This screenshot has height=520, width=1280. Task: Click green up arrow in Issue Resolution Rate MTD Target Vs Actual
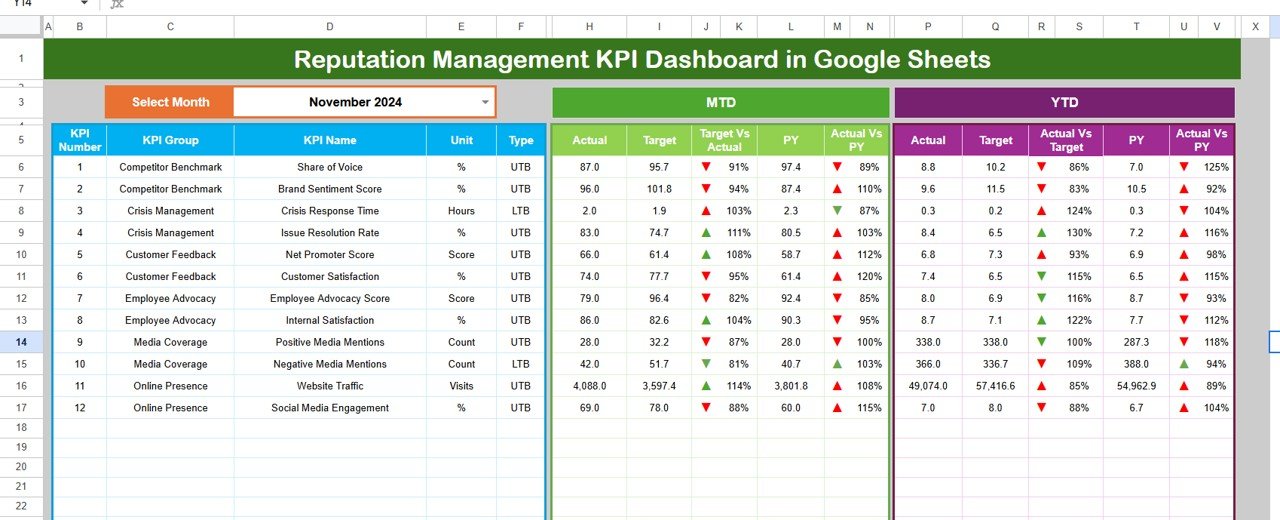pyautogui.click(x=706, y=233)
